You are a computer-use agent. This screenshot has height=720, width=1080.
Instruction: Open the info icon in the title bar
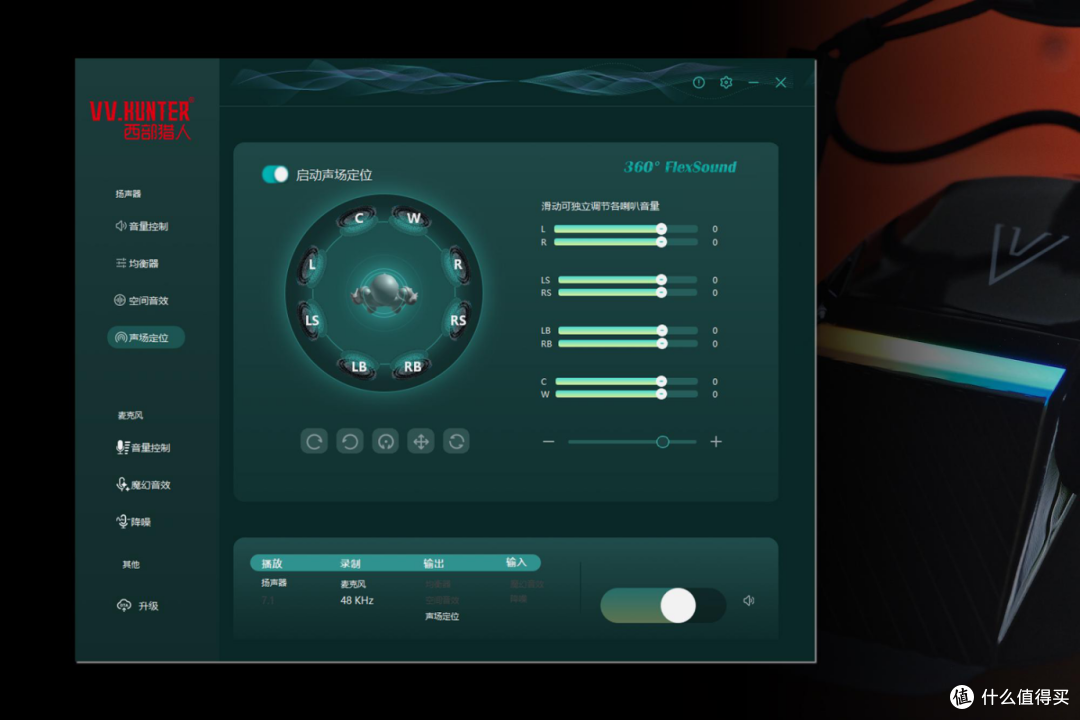click(698, 83)
